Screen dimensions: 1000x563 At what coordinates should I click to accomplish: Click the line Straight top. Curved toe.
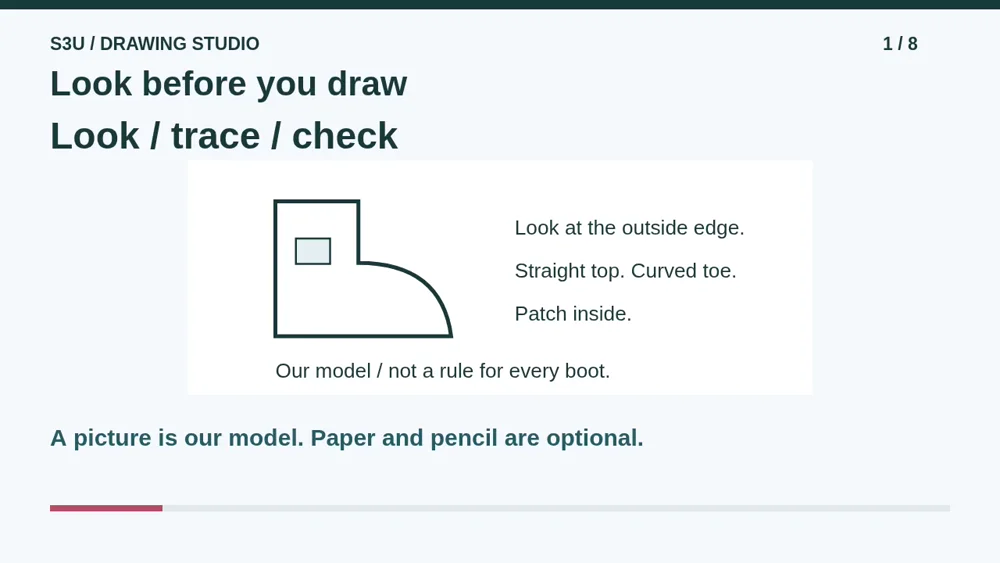coord(626,271)
